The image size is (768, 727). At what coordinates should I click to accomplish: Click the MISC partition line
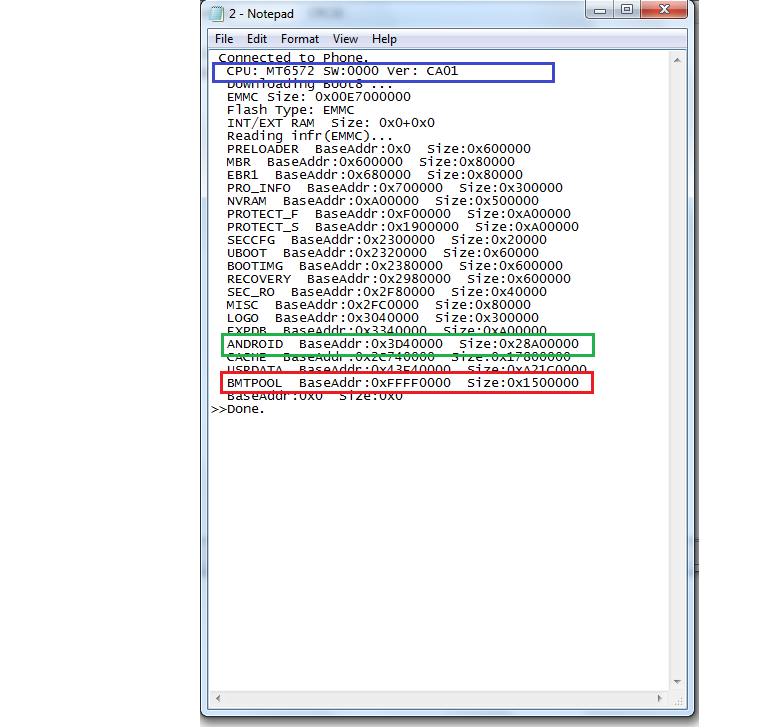pos(379,305)
